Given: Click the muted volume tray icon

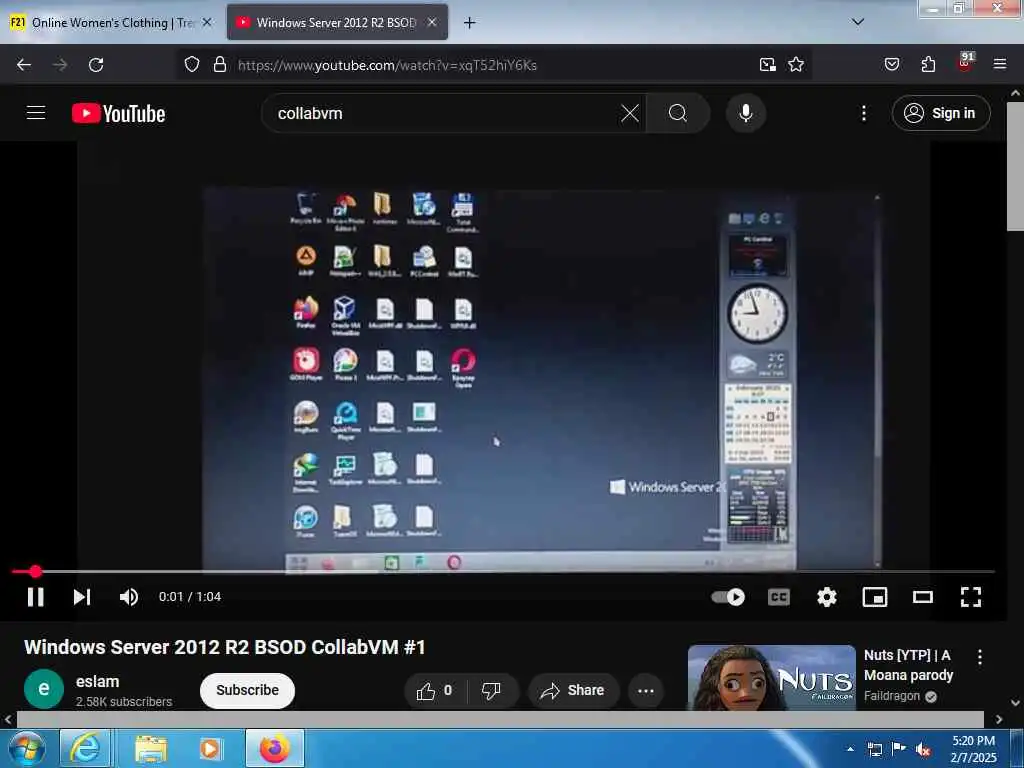Looking at the screenshot, I should [x=923, y=749].
